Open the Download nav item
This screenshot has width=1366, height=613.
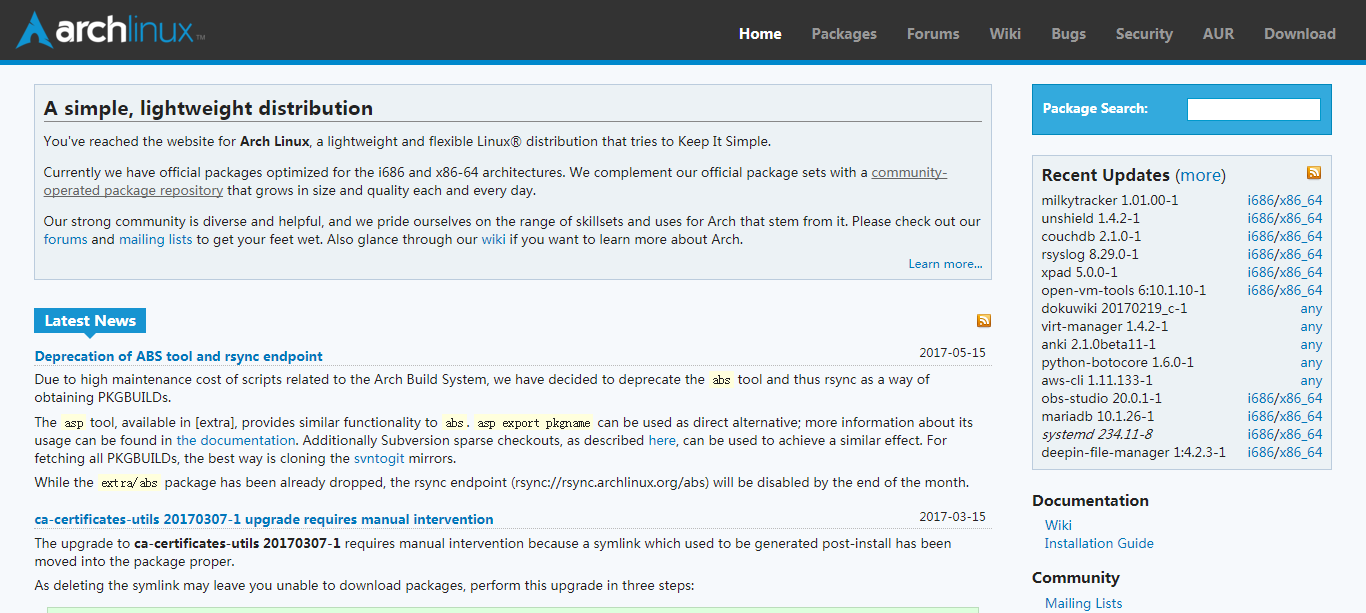[x=1300, y=34]
